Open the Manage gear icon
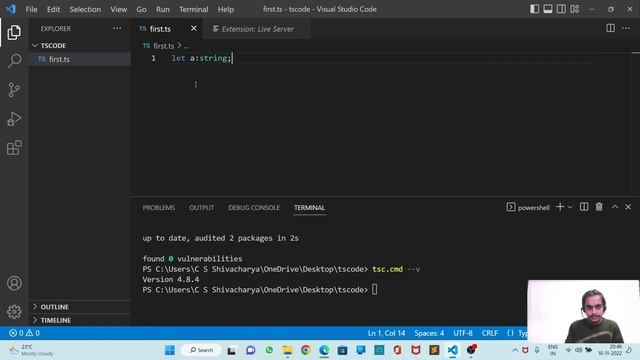The image size is (640, 360). [14, 311]
